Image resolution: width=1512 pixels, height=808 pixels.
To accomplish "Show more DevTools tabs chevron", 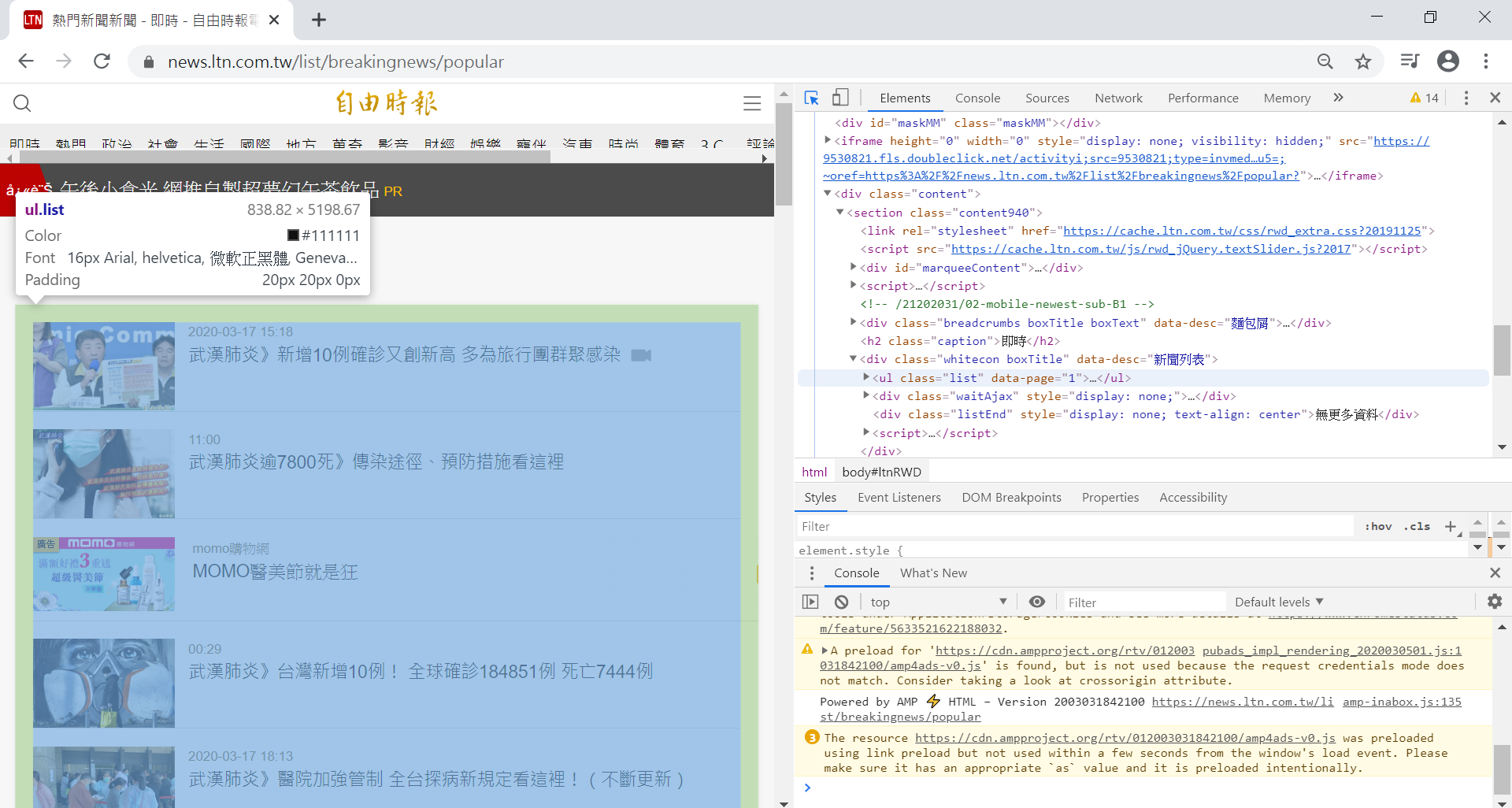I will coord(1338,98).
